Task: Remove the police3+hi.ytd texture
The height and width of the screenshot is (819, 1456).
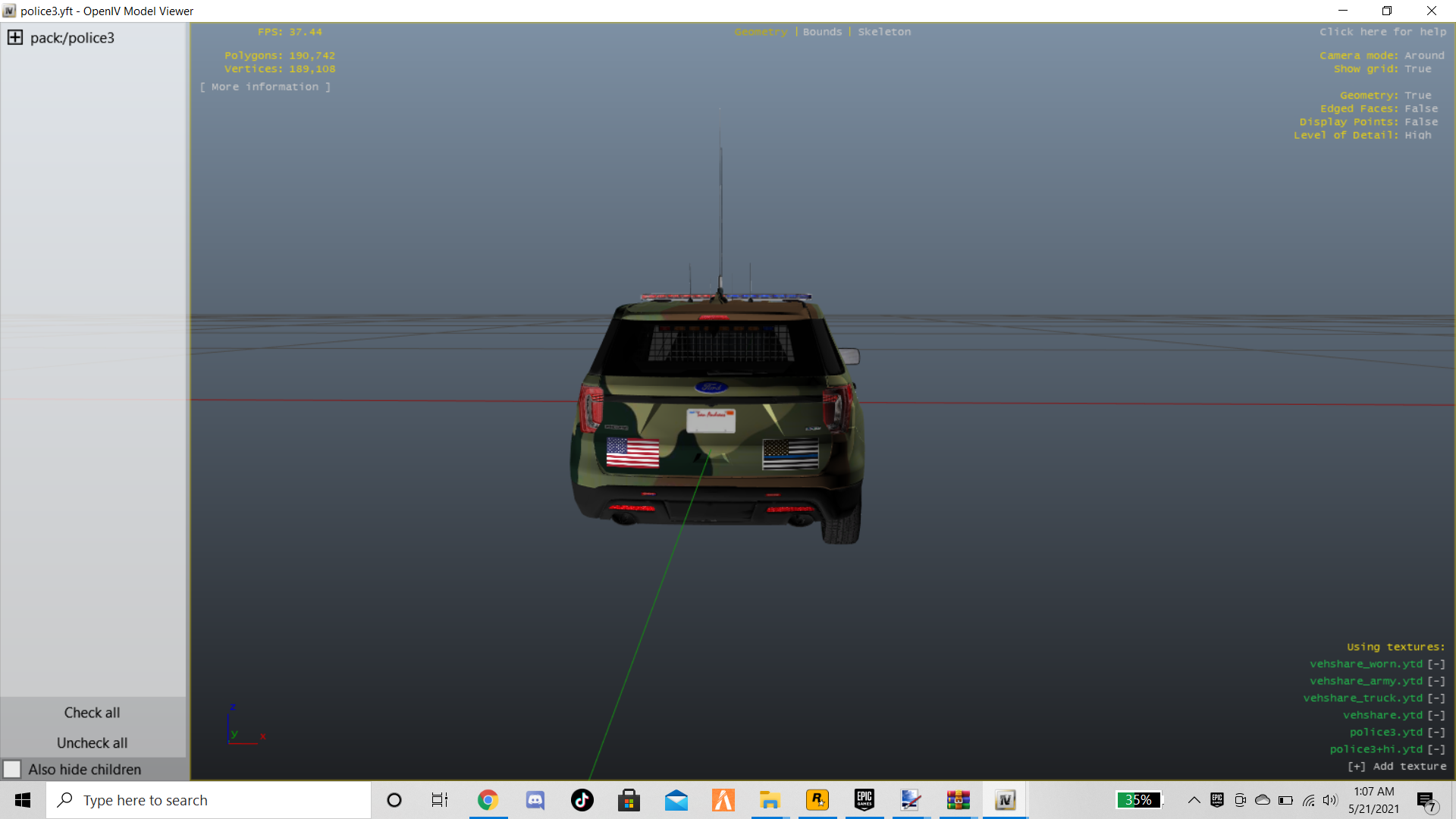Action: click(1436, 749)
